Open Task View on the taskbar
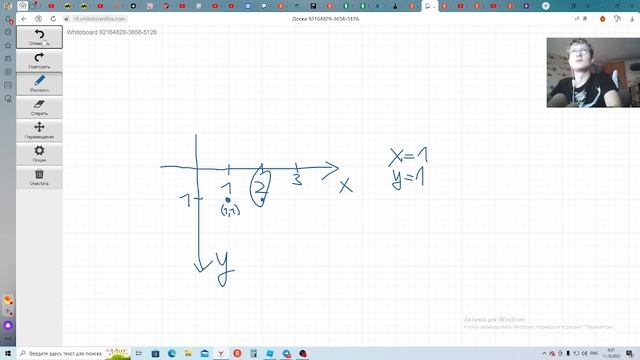Screen dimensions: 640x360 tap(138, 353)
